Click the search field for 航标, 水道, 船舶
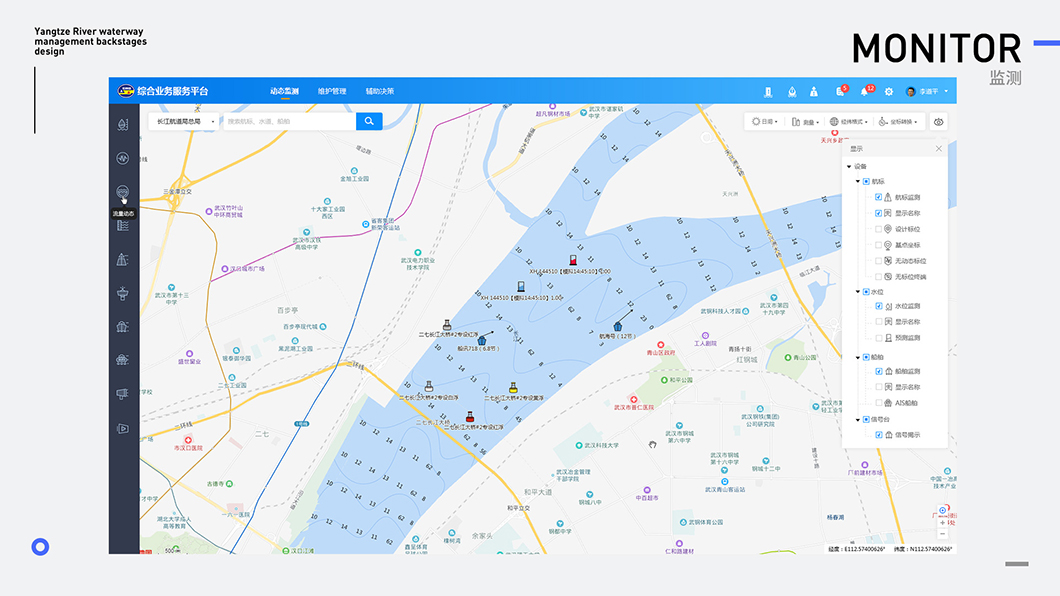The width and height of the screenshot is (1060, 596). click(x=289, y=122)
